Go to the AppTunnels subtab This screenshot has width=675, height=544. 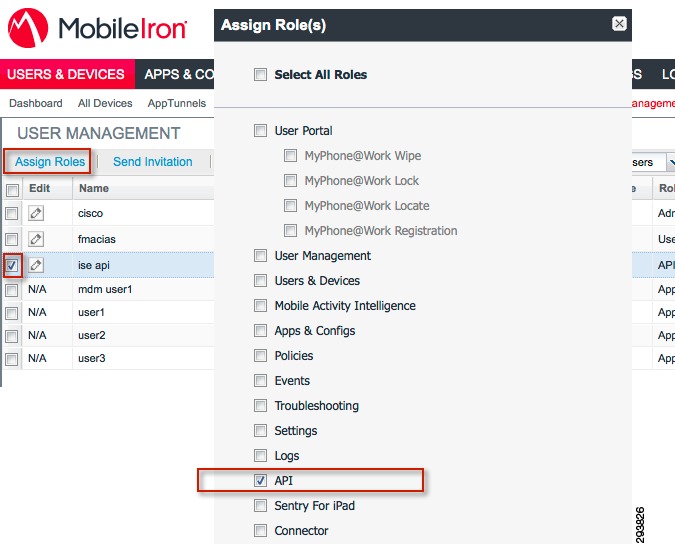[177, 103]
